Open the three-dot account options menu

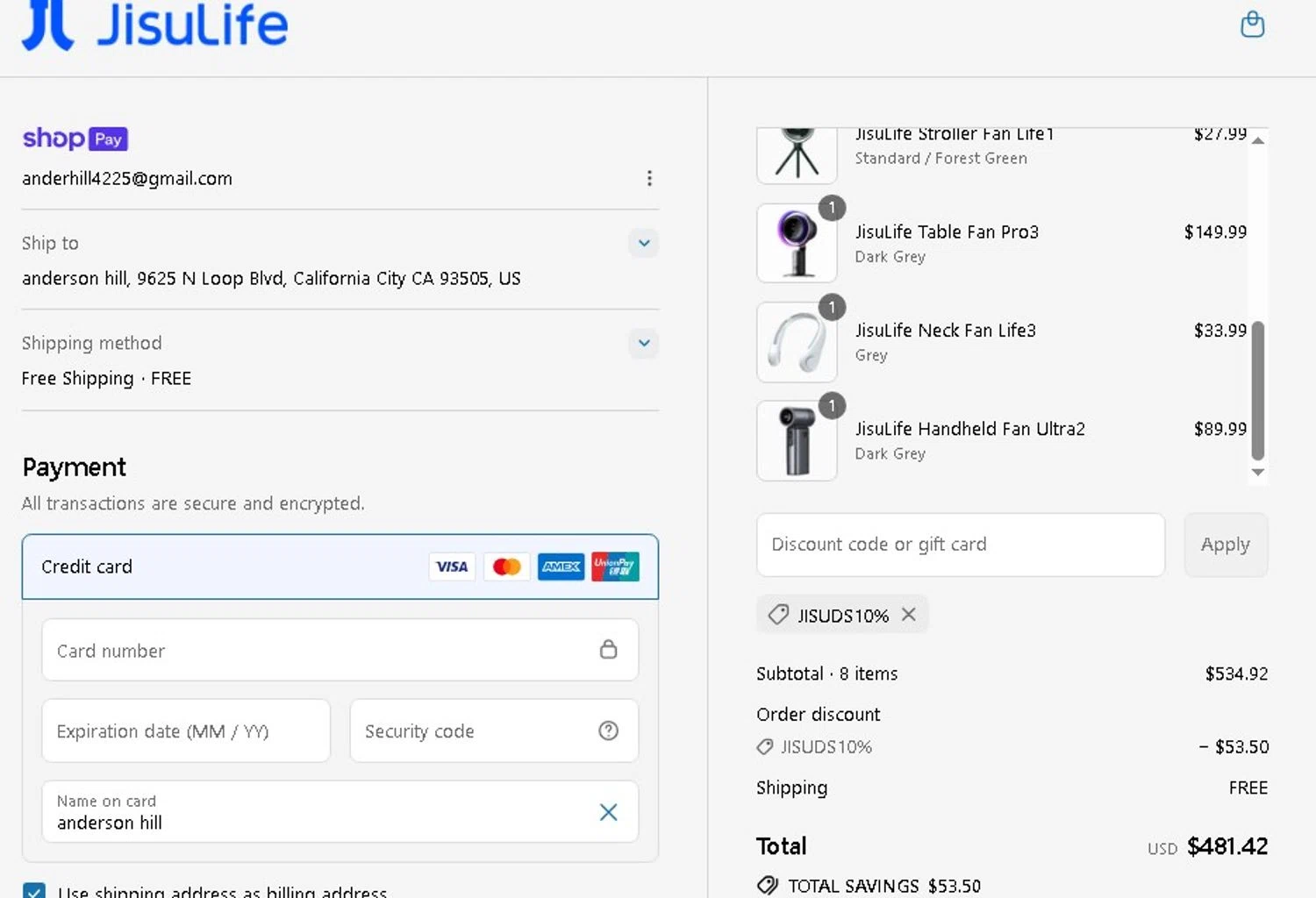point(649,178)
